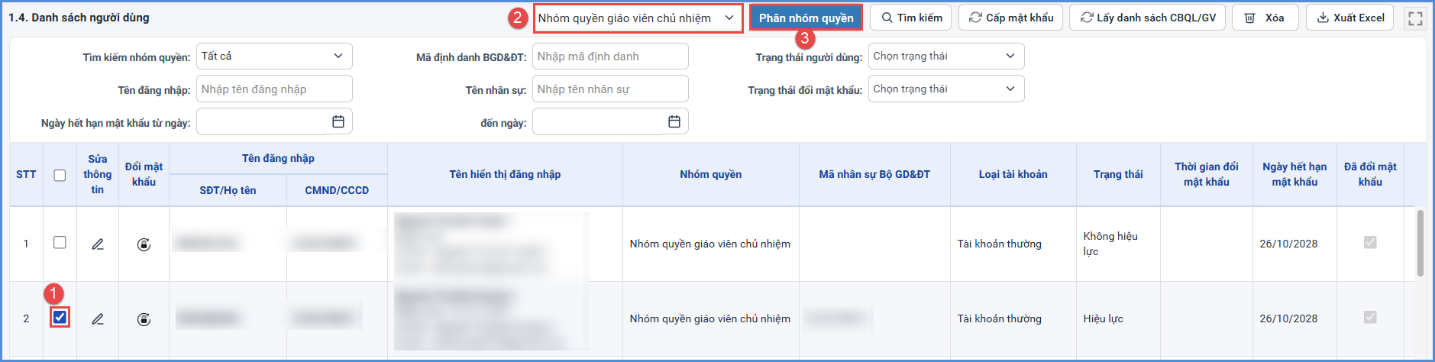Click the Xóa button
The width and height of the screenshot is (1435, 362).
point(1265,18)
